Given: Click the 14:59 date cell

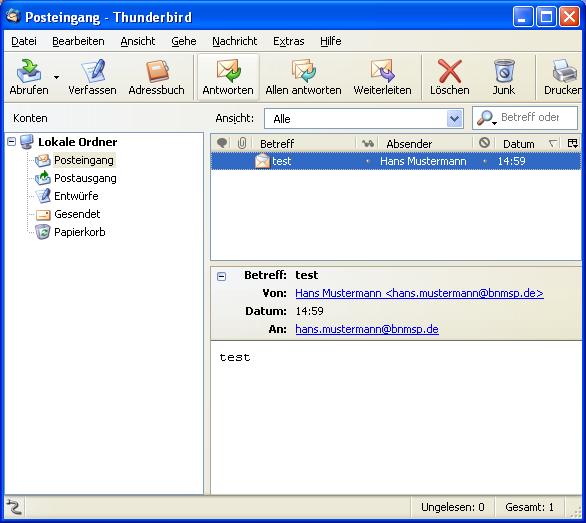Looking at the screenshot, I should point(511,161).
